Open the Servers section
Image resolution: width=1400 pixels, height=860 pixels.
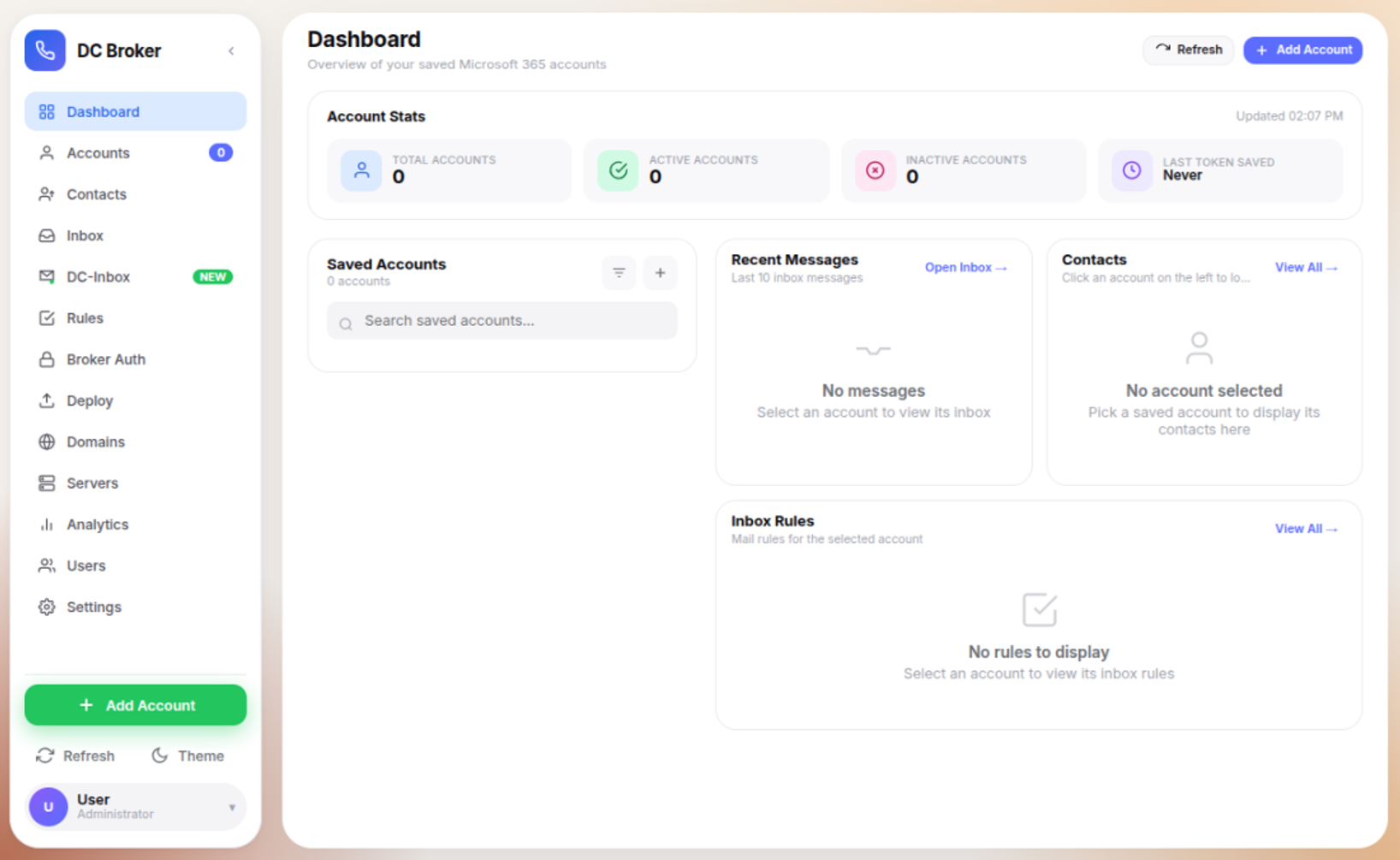[x=135, y=483]
